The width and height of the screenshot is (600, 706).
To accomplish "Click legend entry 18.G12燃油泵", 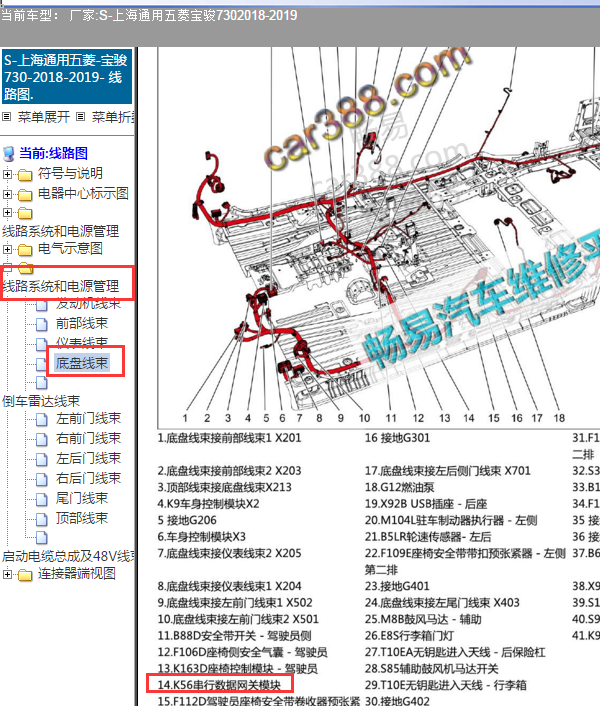I will point(399,487).
